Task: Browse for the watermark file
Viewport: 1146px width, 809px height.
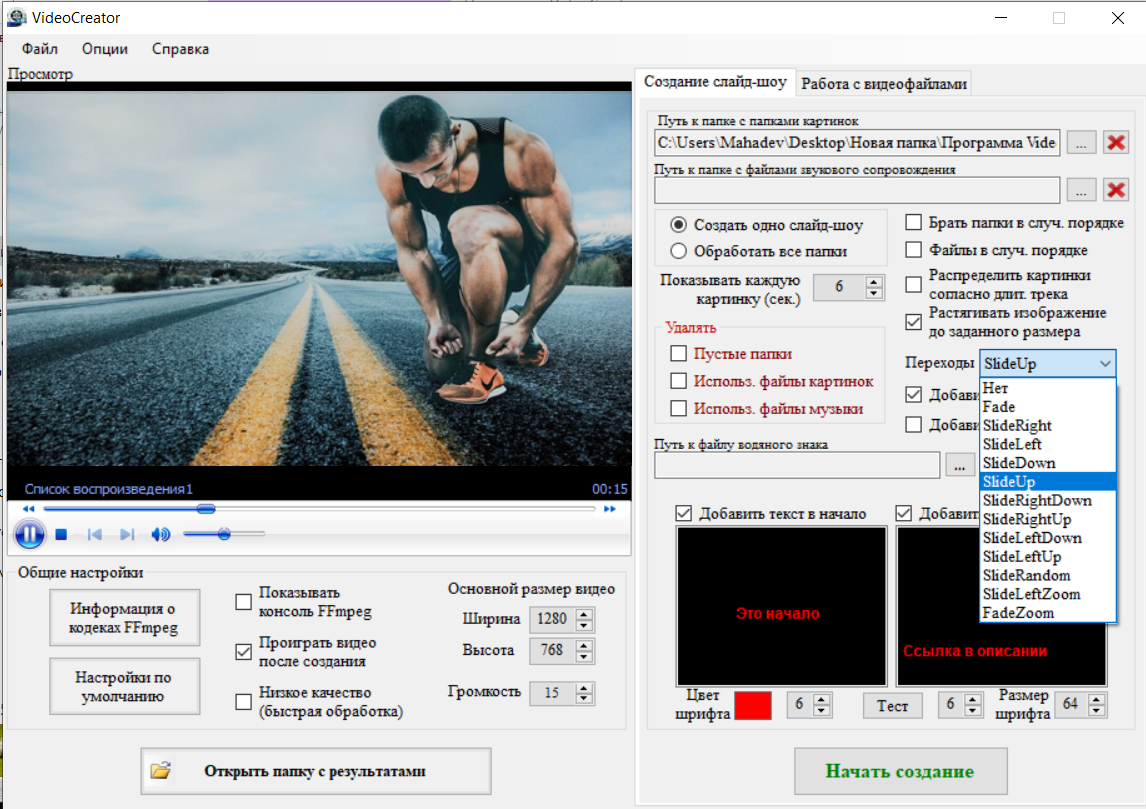Action: 959,465
